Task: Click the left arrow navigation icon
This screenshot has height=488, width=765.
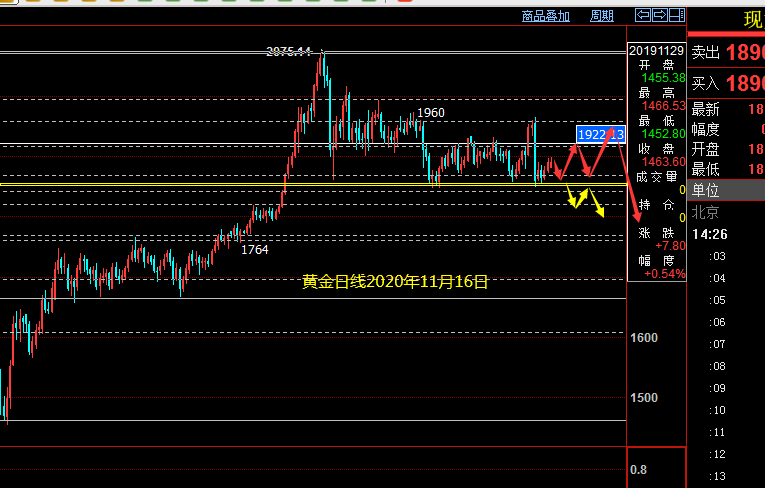Action: [643, 15]
